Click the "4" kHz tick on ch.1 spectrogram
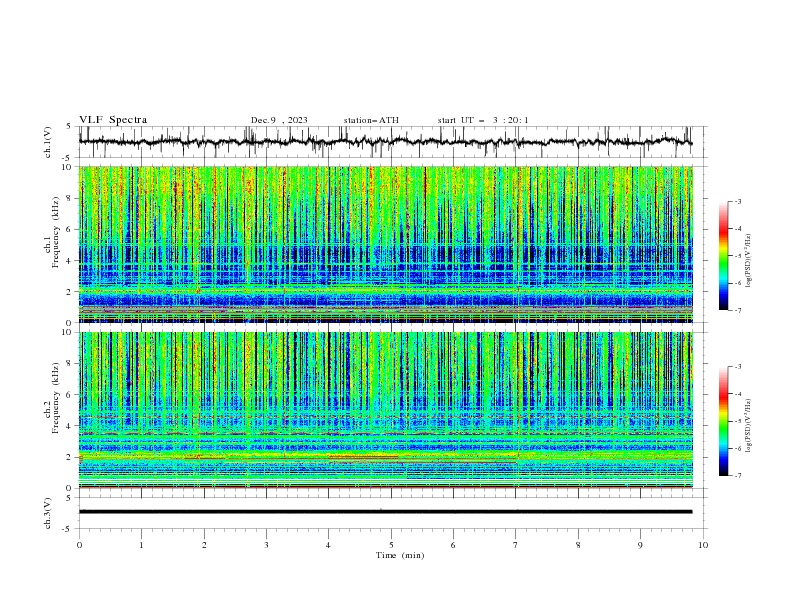Viewport: 792px width, 612px height. (x=70, y=261)
